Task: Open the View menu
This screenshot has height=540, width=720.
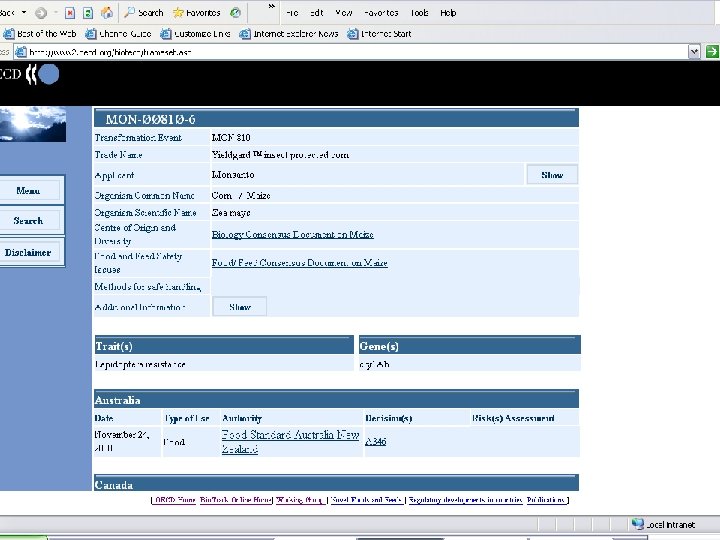Action: (x=343, y=13)
